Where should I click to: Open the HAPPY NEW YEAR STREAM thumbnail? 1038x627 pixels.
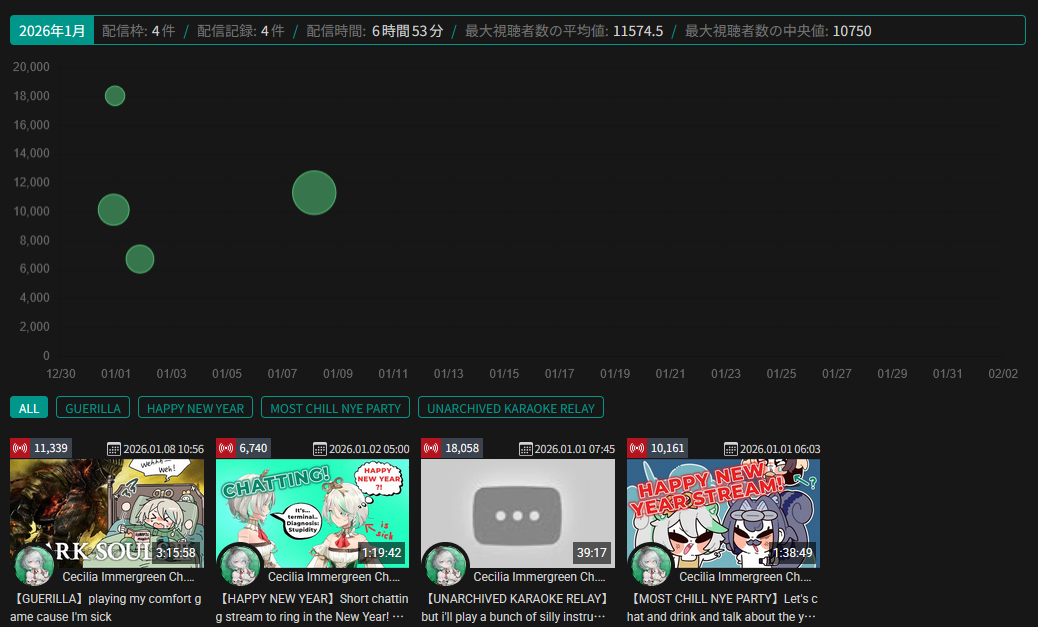pos(724,513)
